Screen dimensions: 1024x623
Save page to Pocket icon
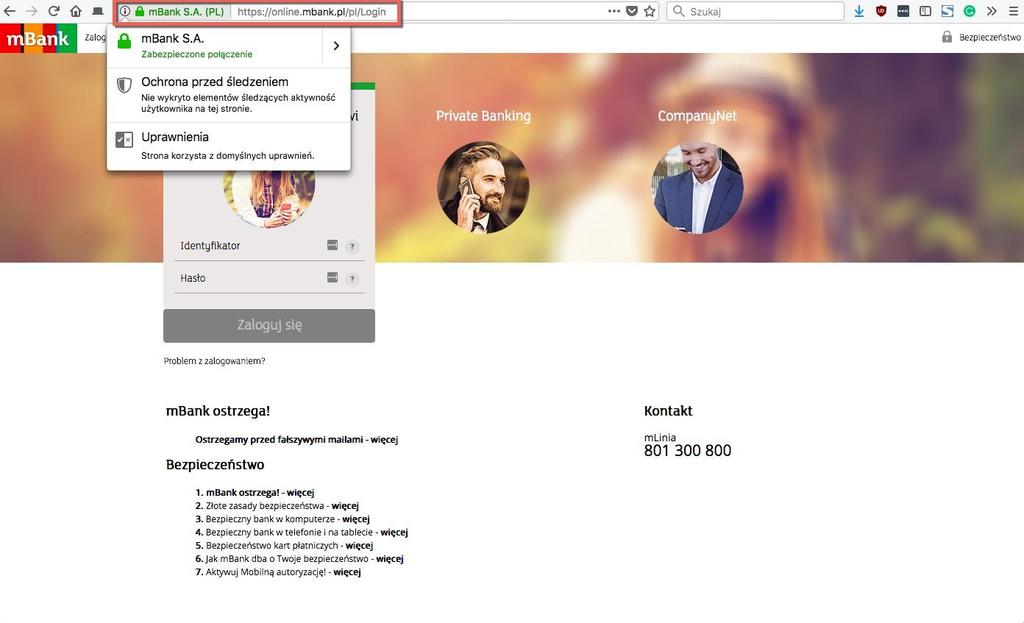click(632, 11)
